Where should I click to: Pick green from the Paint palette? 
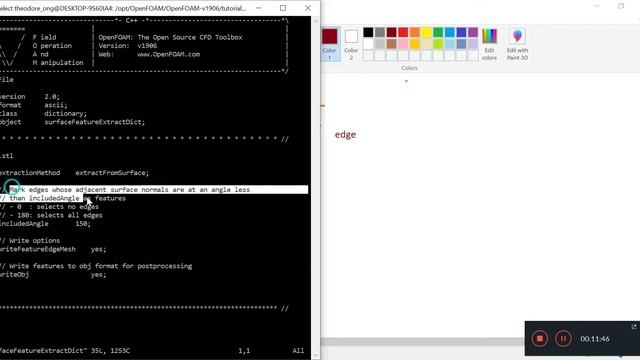[438, 32]
